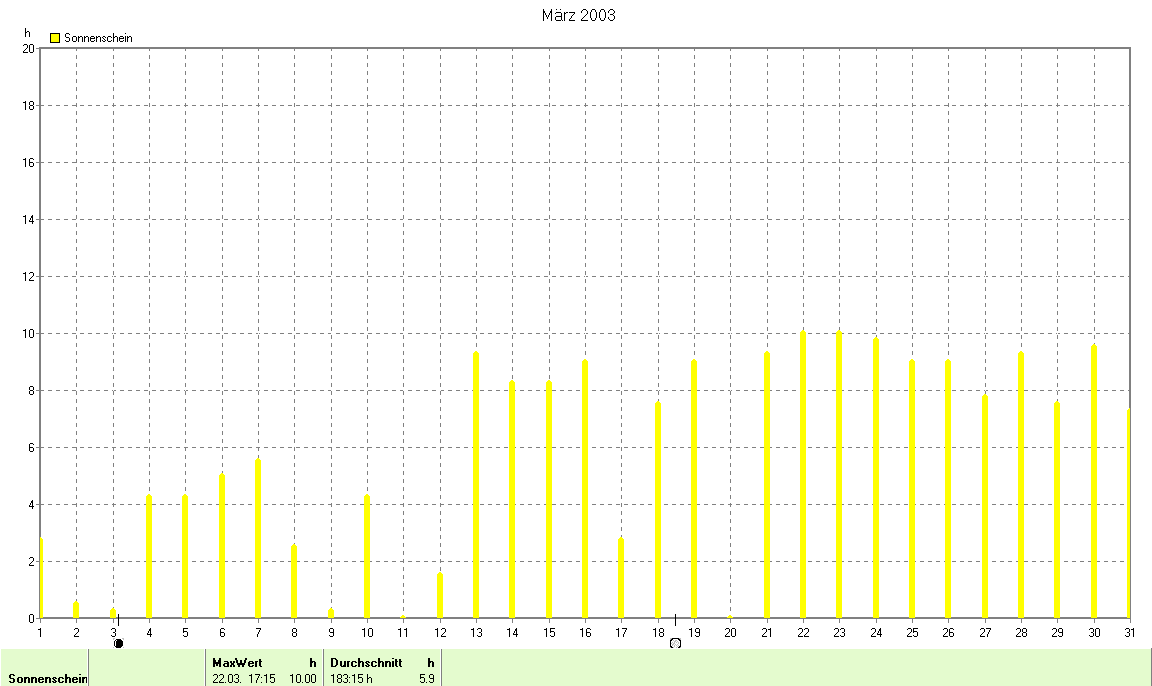Click the yellow Sonnenschein legend swatch

coord(55,38)
